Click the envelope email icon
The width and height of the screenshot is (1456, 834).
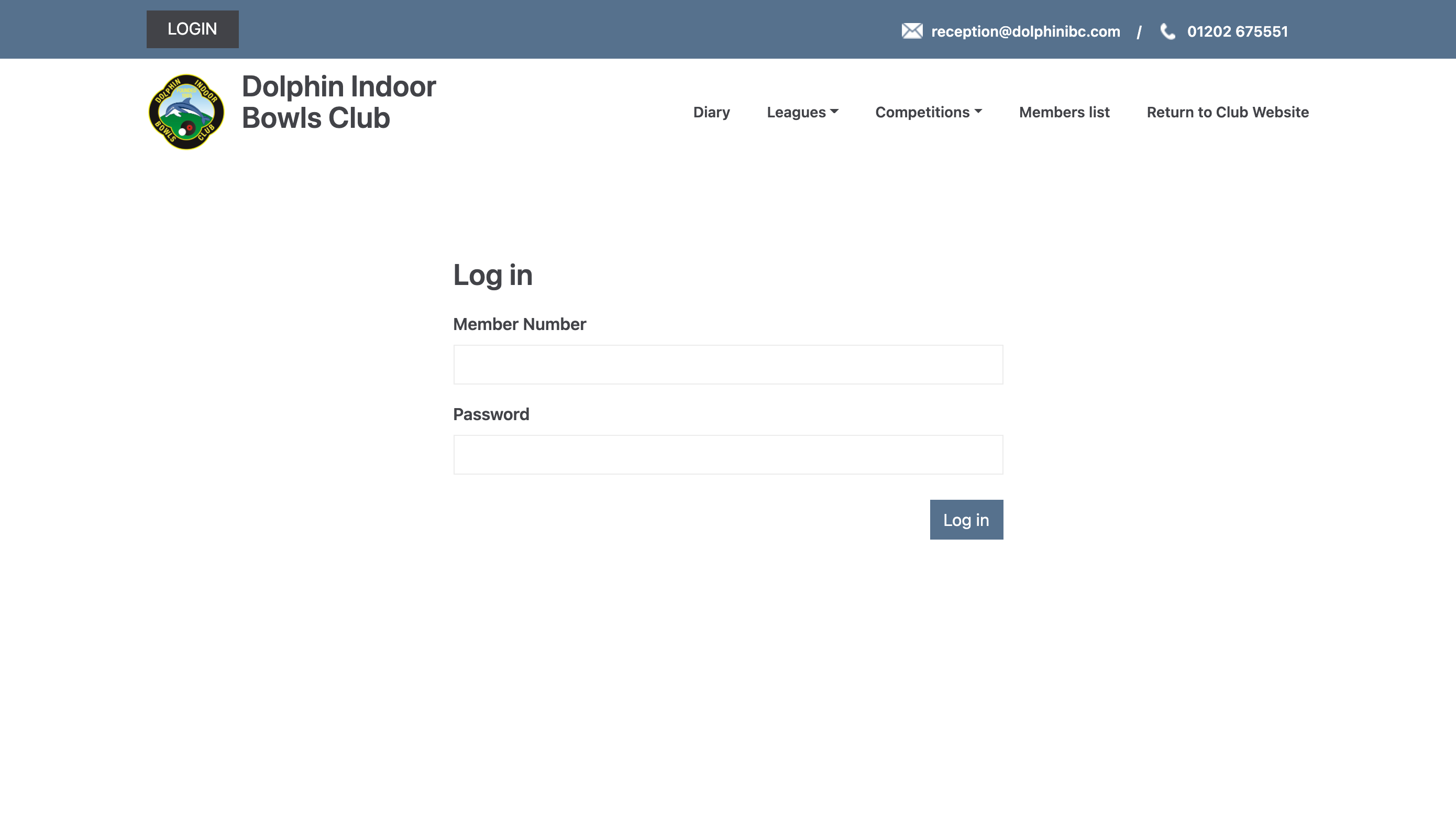pos(911,31)
